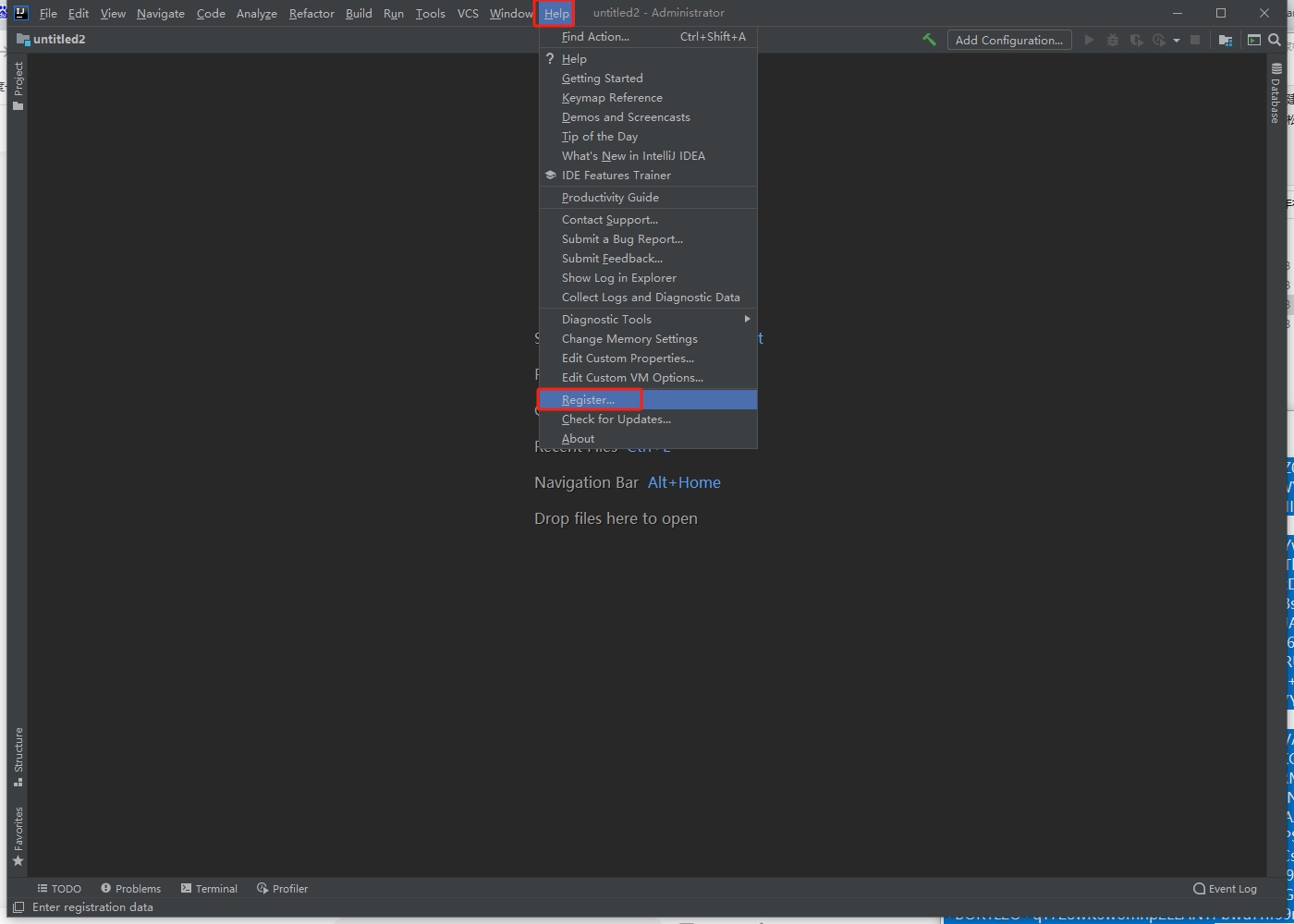The image size is (1294, 924).
Task: Click the Profile run icon in toolbar
Action: pos(1159,40)
